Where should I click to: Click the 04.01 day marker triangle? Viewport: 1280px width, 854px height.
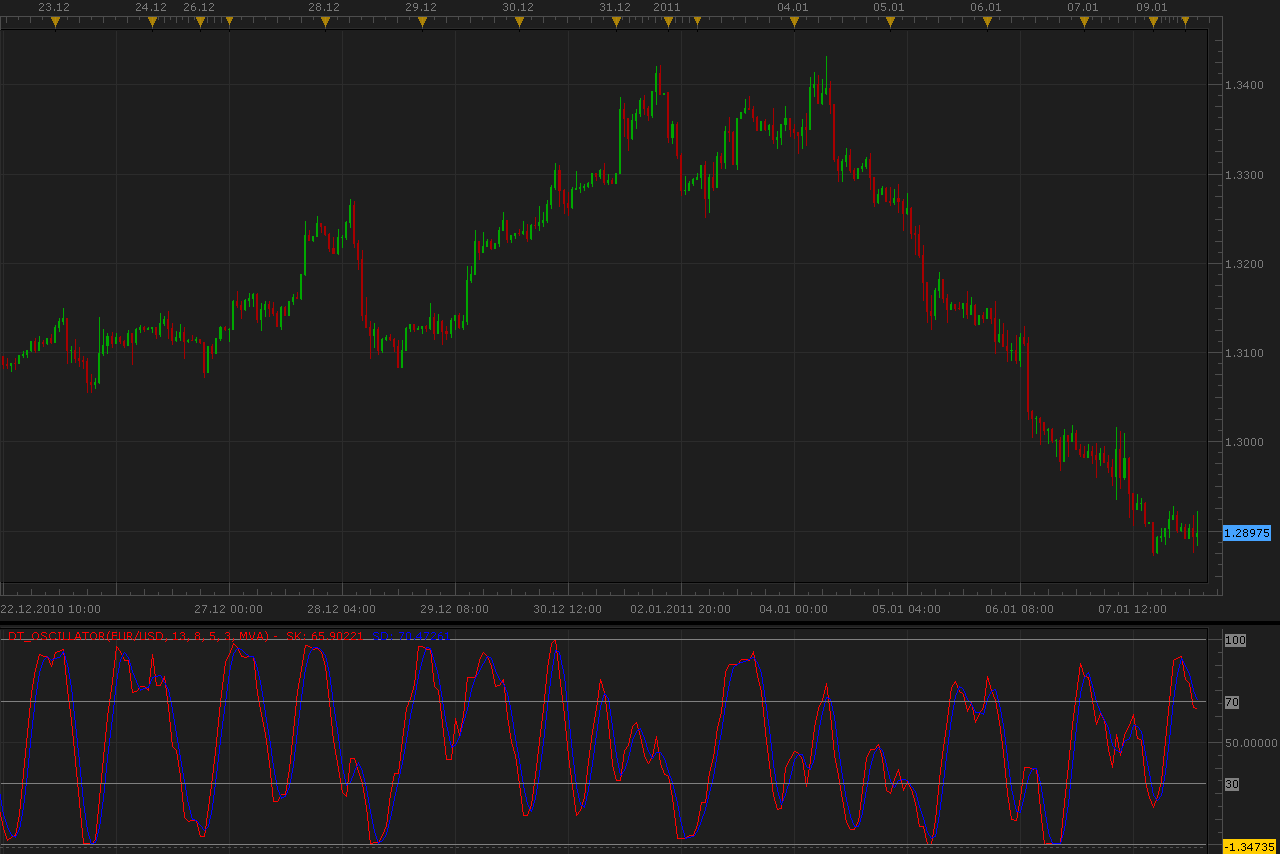click(x=794, y=21)
